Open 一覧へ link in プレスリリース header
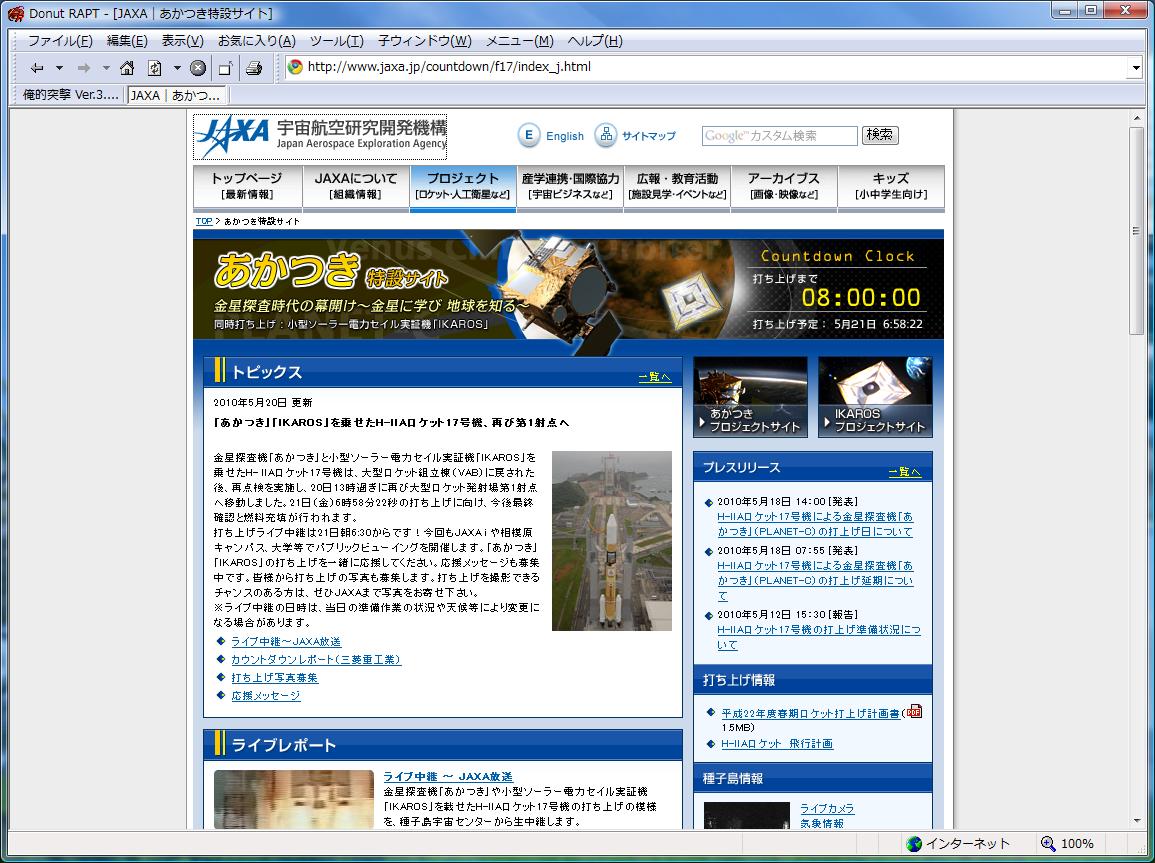The height and width of the screenshot is (863, 1155). (x=905, y=471)
